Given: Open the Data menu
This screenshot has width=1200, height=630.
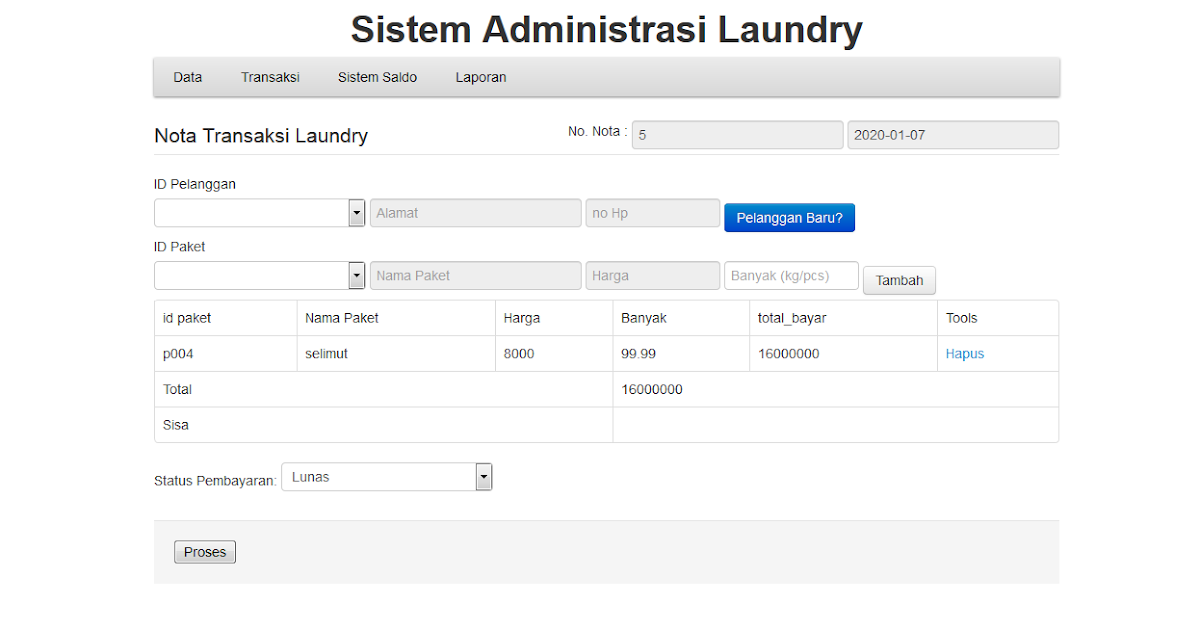Looking at the screenshot, I should [187, 76].
